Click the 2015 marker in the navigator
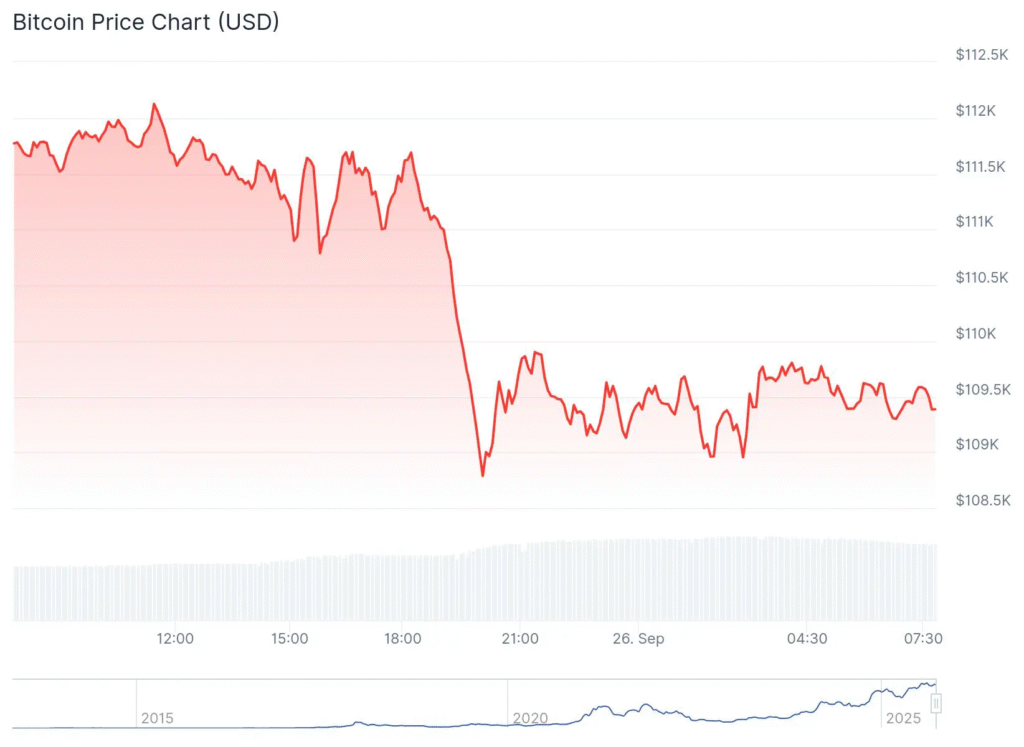1024x747 pixels. 157,718
